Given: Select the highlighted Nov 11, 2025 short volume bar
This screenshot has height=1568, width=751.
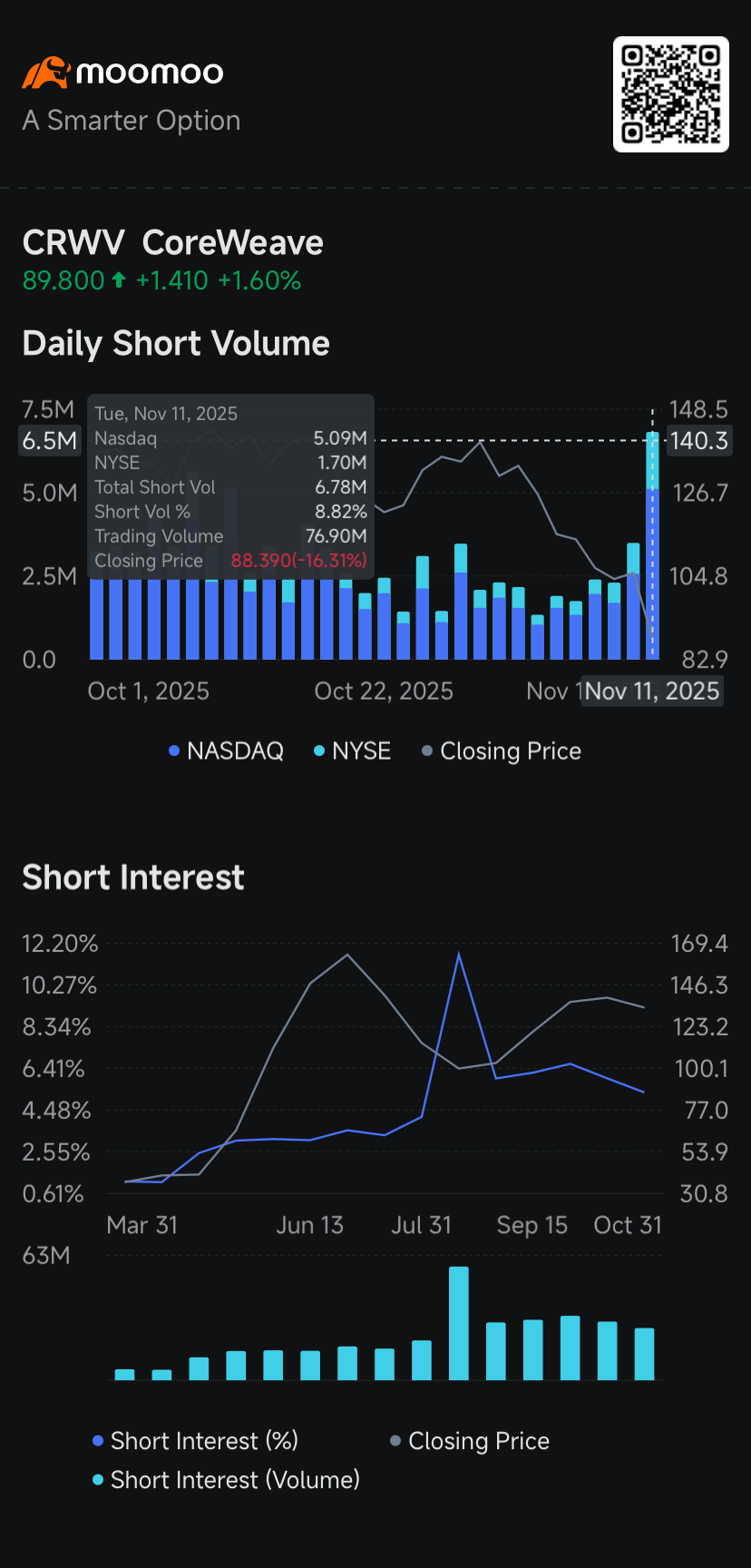Looking at the screenshot, I should pos(652,545).
